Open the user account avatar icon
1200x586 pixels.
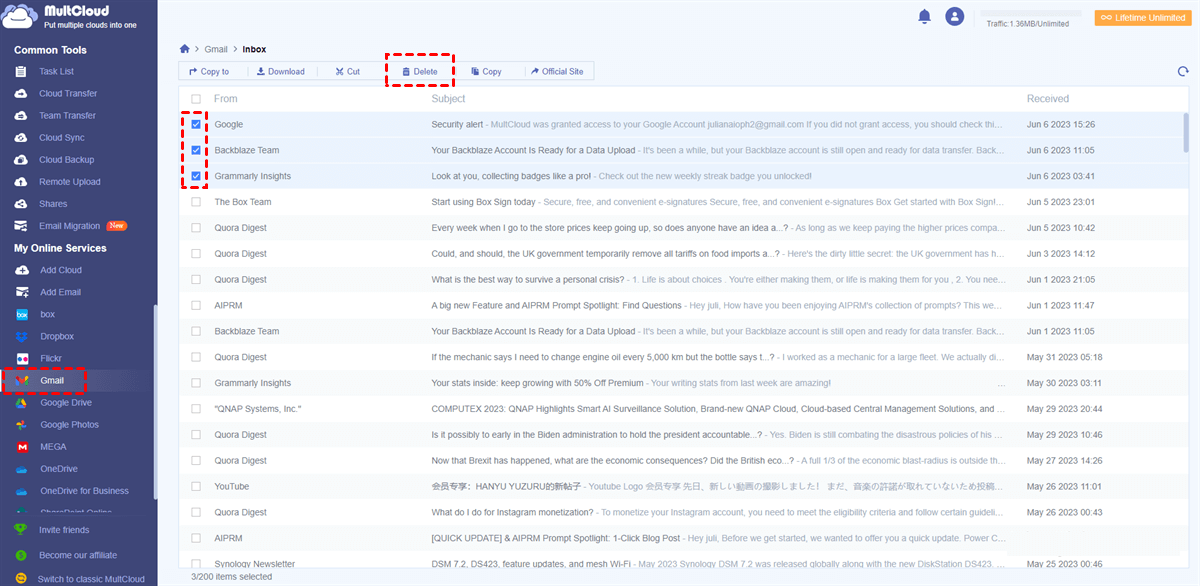pos(955,16)
